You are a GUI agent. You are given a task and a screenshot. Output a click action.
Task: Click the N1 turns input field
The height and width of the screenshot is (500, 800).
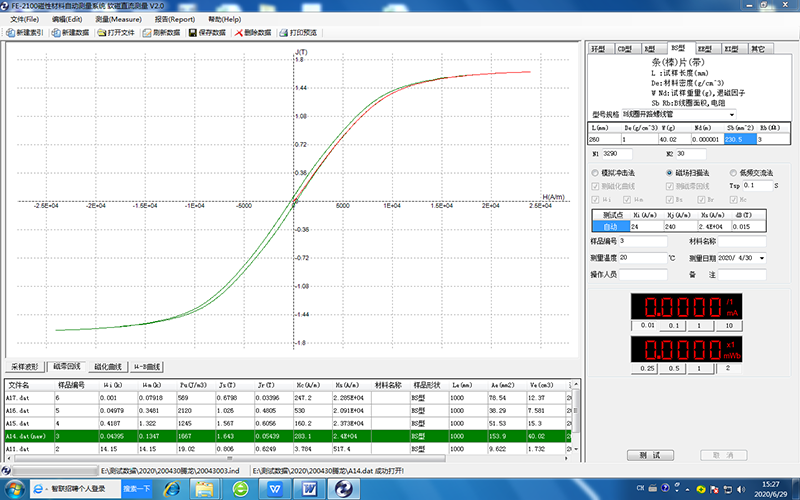coord(617,154)
